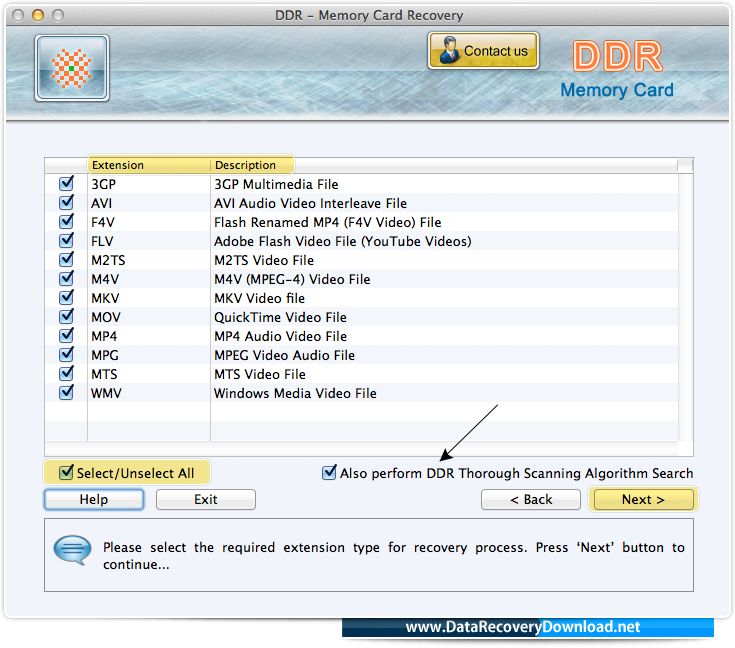Click the DDR orange pattern logo icon
This screenshot has height=648, width=735.
[x=72, y=68]
